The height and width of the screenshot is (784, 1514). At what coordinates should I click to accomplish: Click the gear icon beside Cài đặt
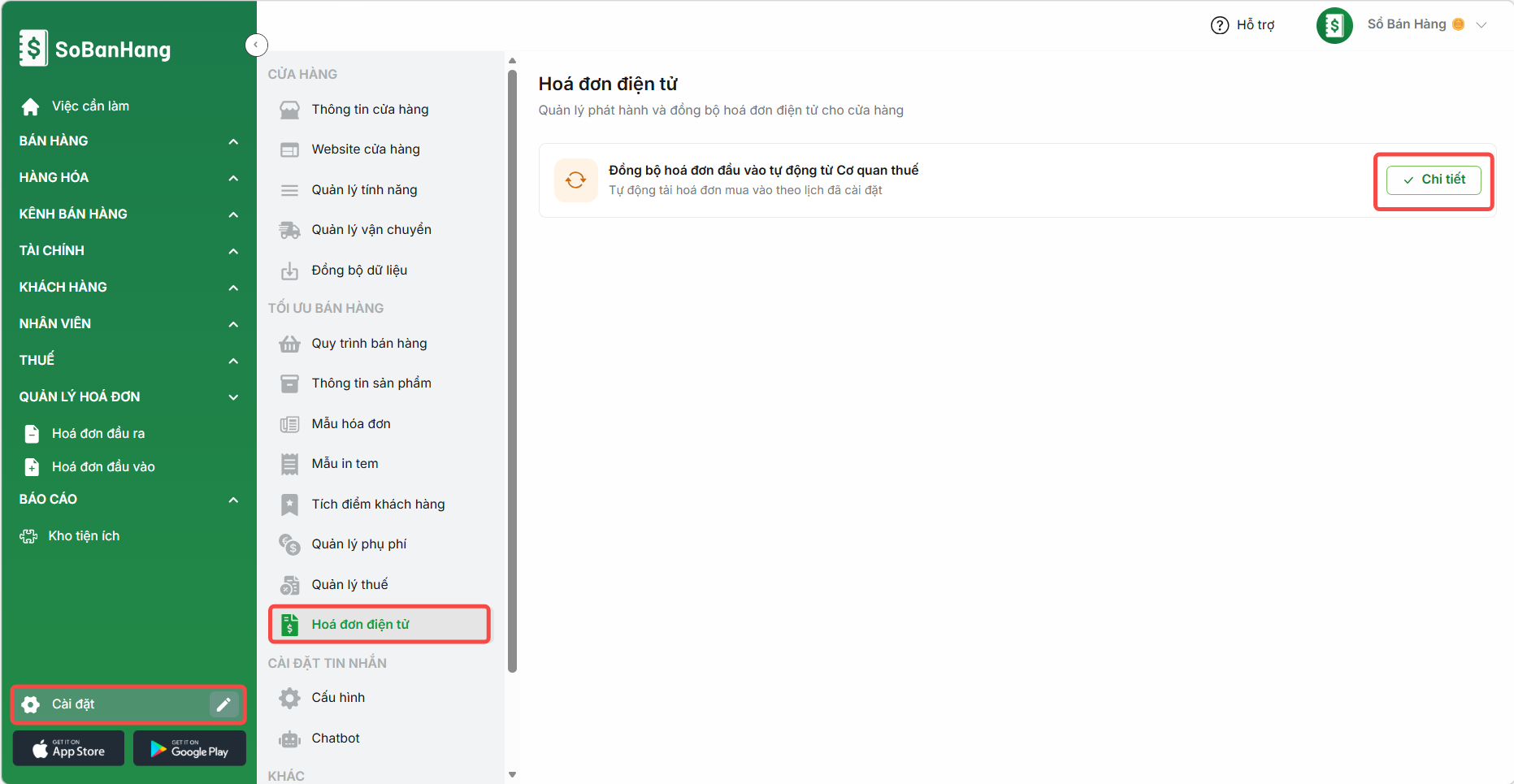point(31,704)
